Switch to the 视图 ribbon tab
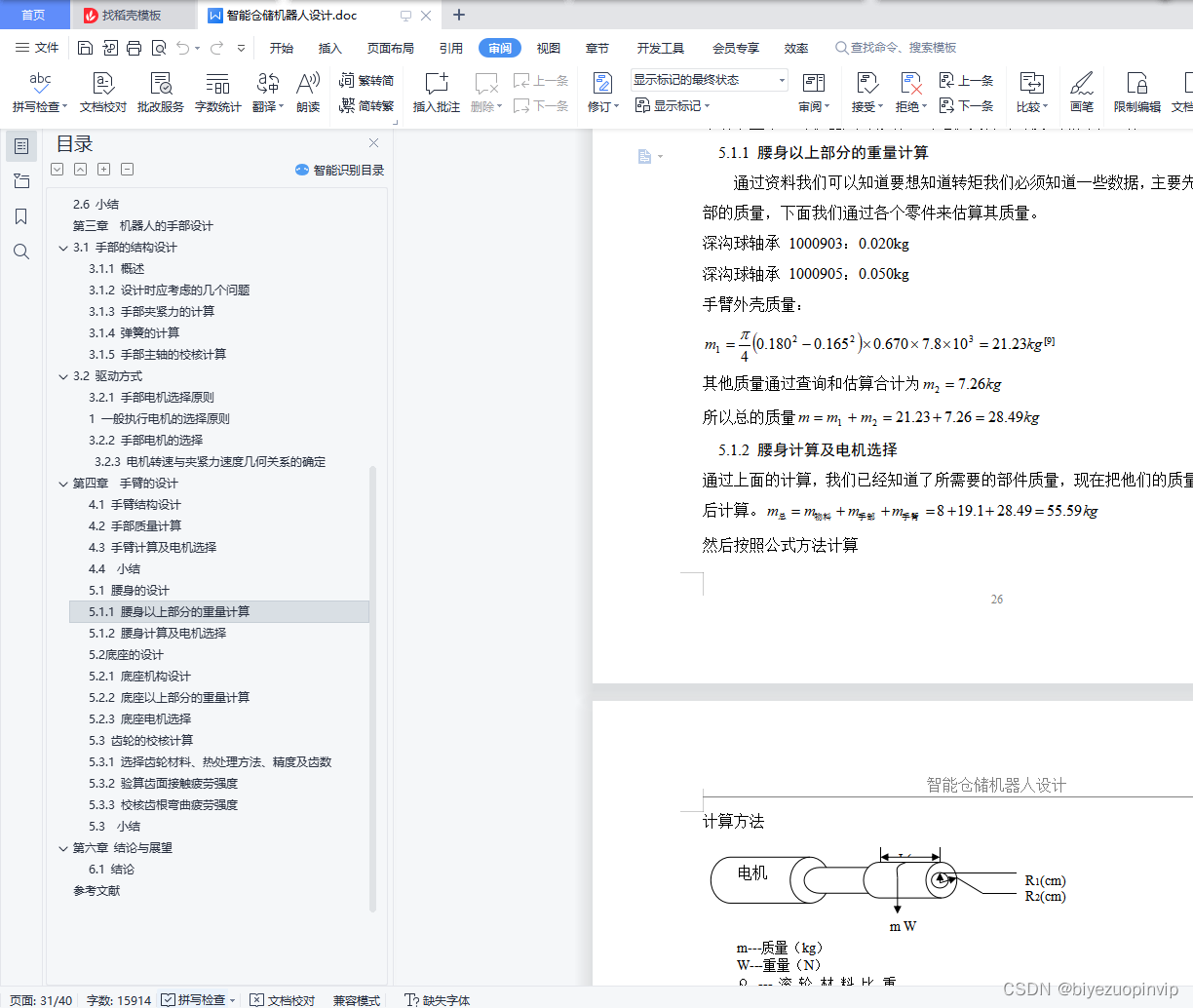 point(549,48)
